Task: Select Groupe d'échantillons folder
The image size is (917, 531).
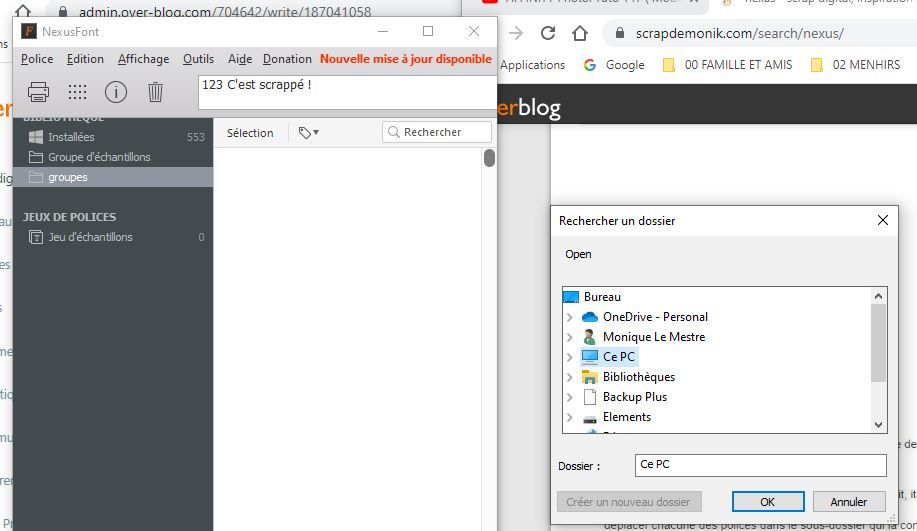Action: point(113,157)
